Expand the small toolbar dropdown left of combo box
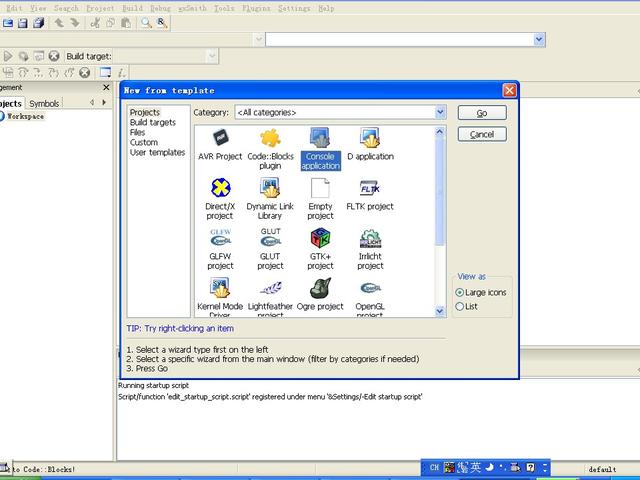 click(258, 40)
